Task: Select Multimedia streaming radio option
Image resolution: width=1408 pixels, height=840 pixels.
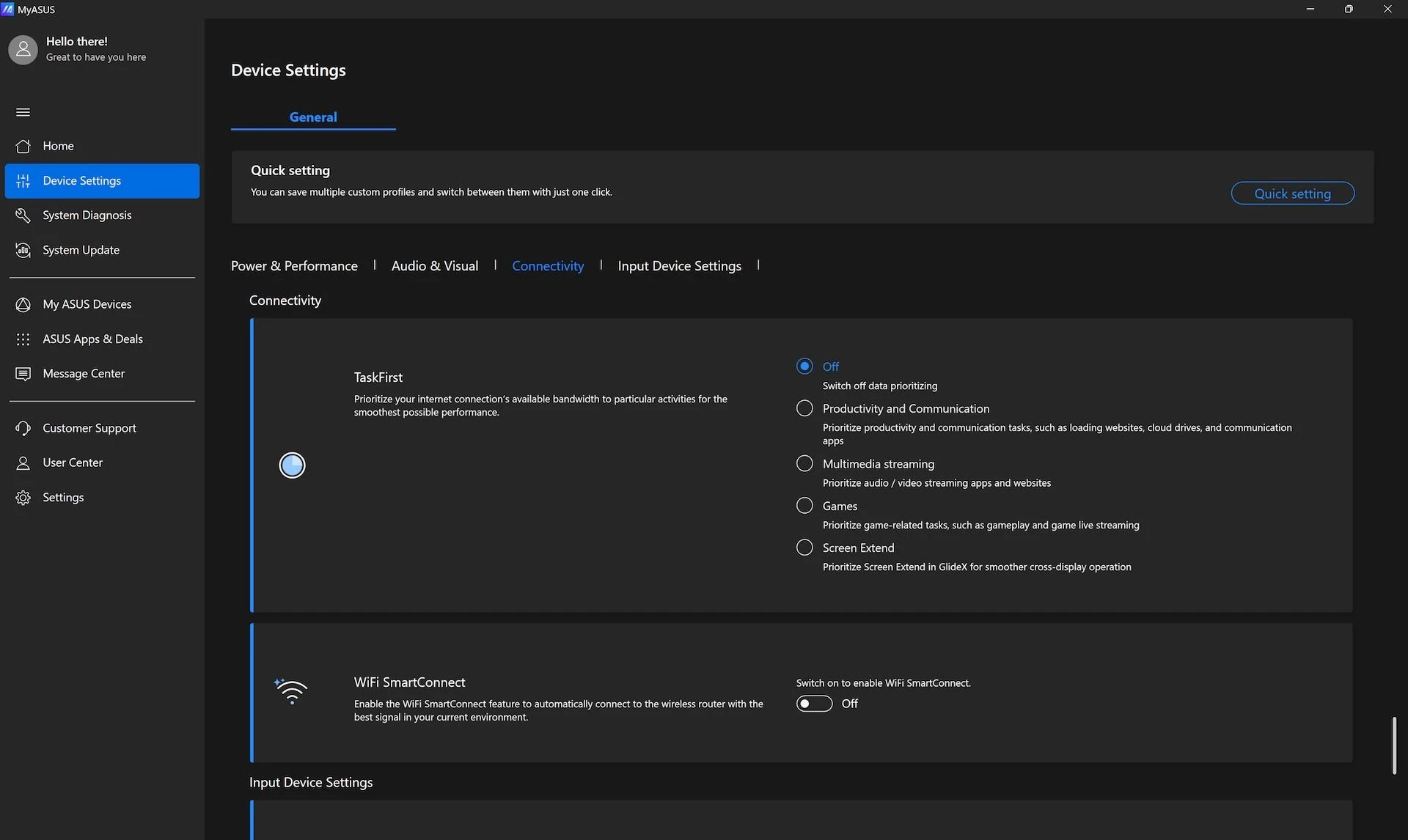Action: click(804, 463)
